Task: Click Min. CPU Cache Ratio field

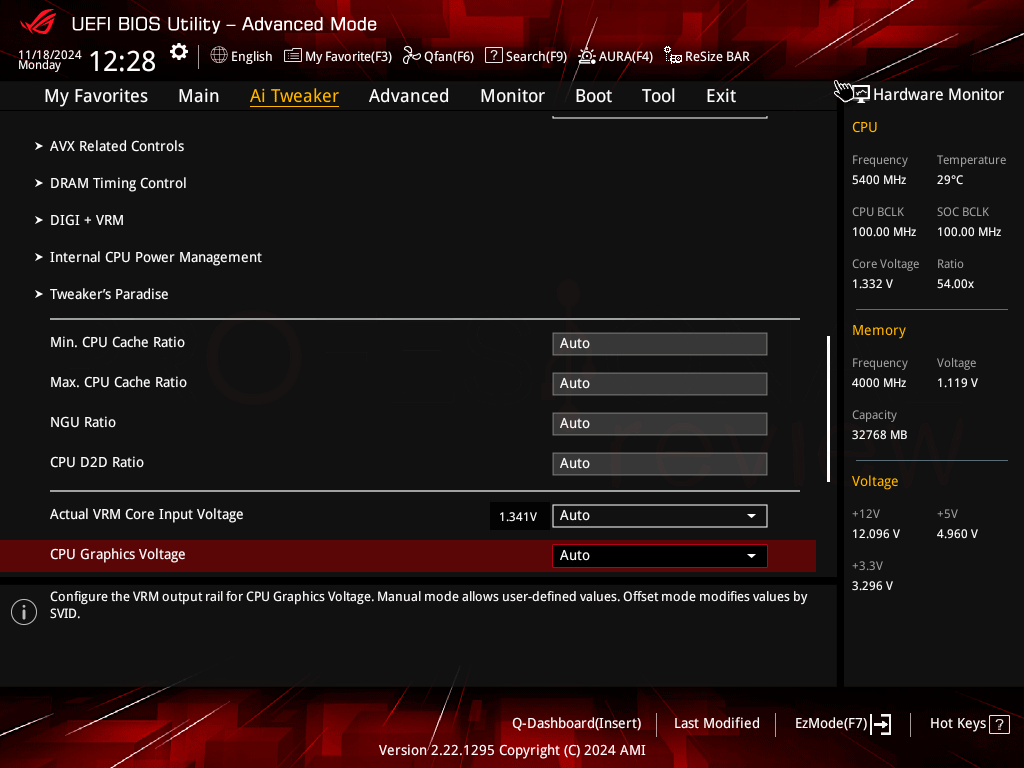Action: 660,344
